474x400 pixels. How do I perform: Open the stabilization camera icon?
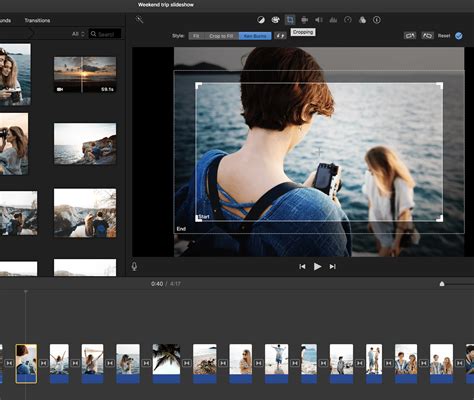(304, 20)
